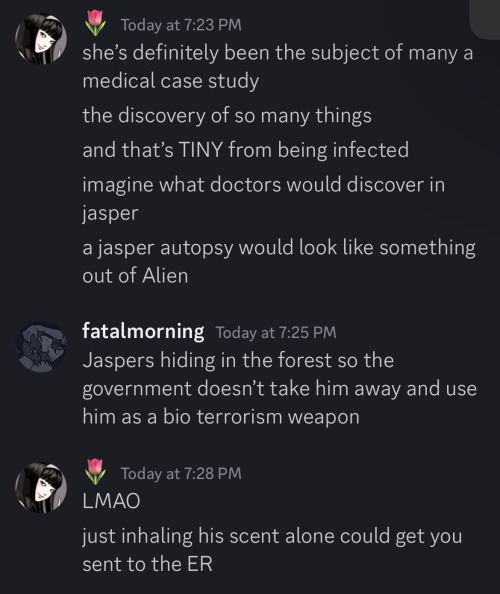The width and height of the screenshot is (500, 594).
Task: Open the dark-haired avatar beside the 7:23 PM message
Action: (41, 39)
